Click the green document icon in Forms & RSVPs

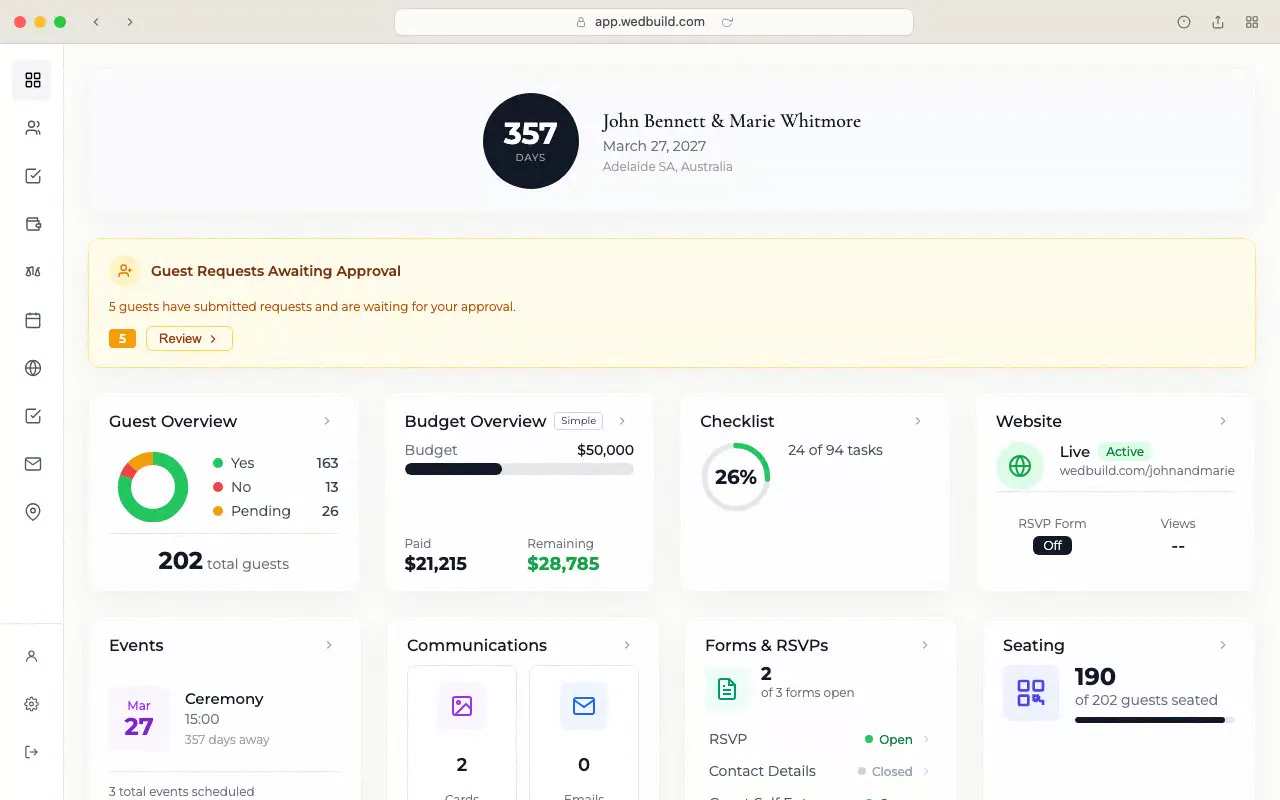(727, 689)
